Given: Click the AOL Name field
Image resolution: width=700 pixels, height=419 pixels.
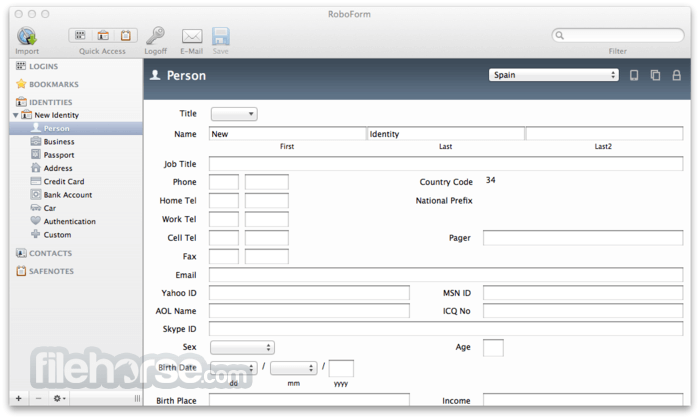Looking at the screenshot, I should click(309, 311).
